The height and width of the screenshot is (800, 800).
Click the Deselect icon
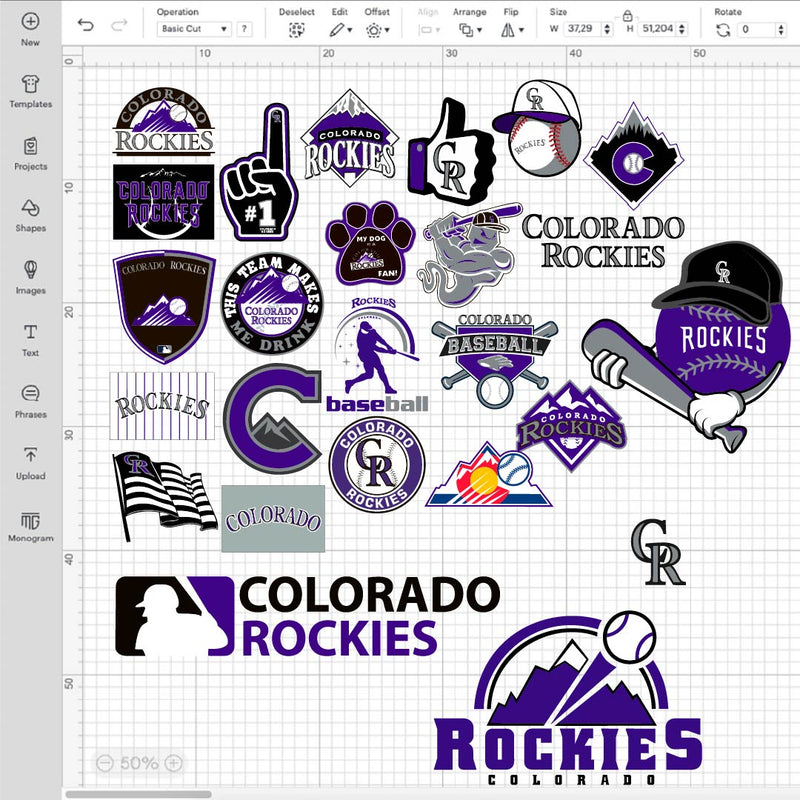(296, 30)
